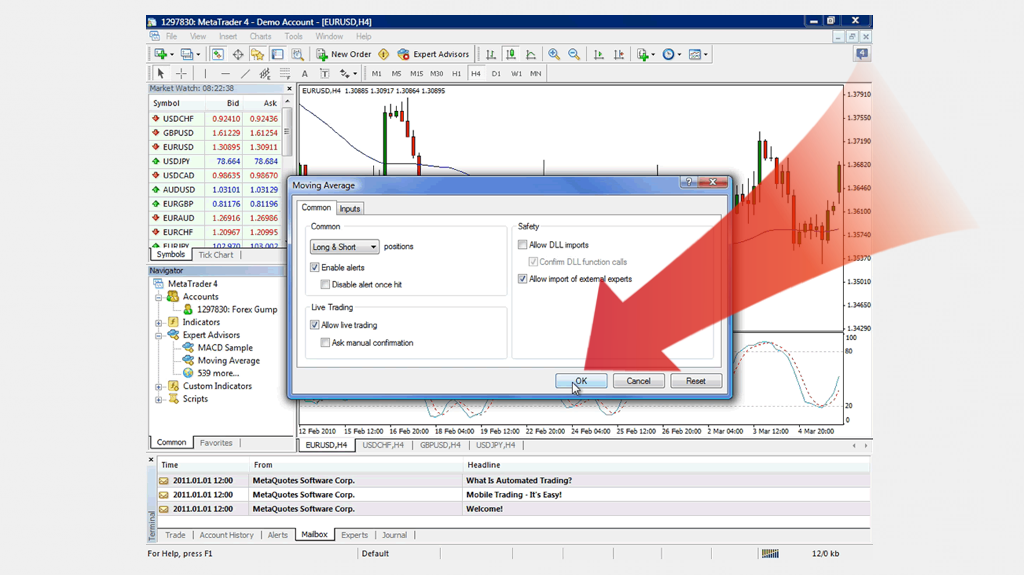The height and width of the screenshot is (575, 1024).
Task: Open the Long & Short positions dropdown
Action: tap(344, 247)
